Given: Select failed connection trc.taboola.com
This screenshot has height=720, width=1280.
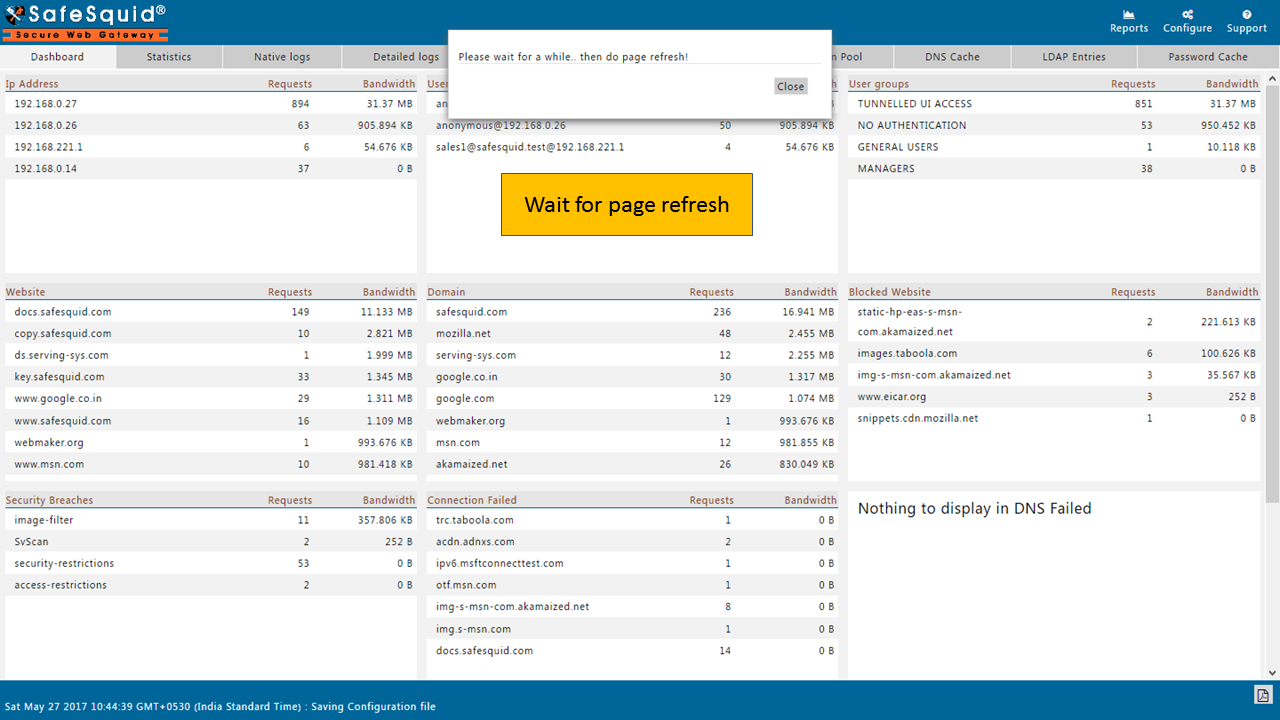Looking at the screenshot, I should [632, 520].
